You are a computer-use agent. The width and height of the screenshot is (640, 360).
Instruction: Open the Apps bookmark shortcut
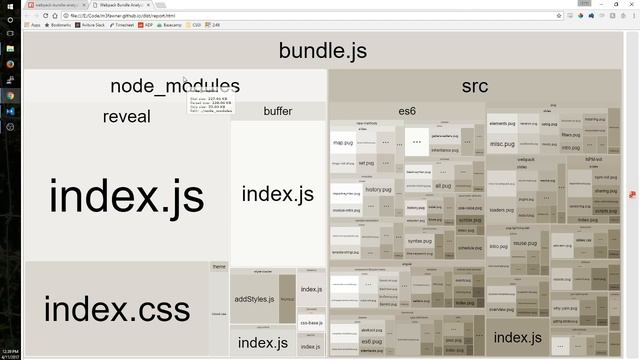tap(33, 25)
